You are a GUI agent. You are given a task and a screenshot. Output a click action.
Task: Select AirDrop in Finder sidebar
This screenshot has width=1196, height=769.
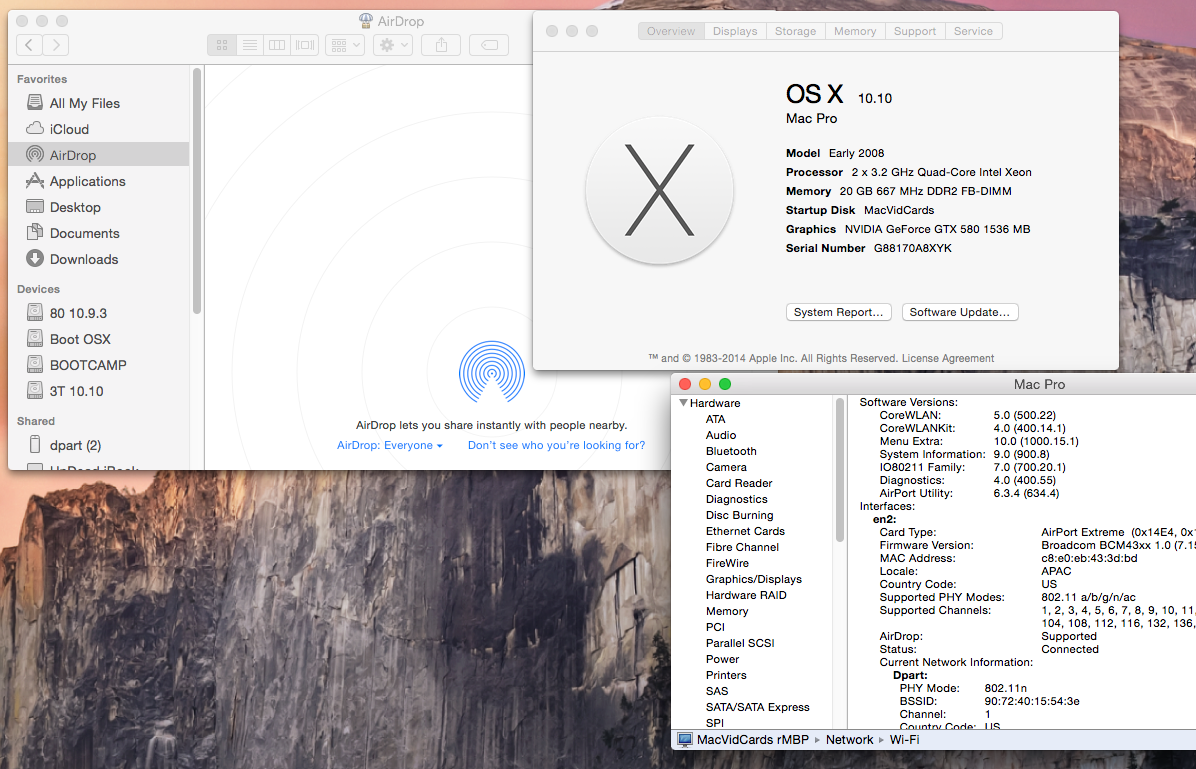coord(99,155)
